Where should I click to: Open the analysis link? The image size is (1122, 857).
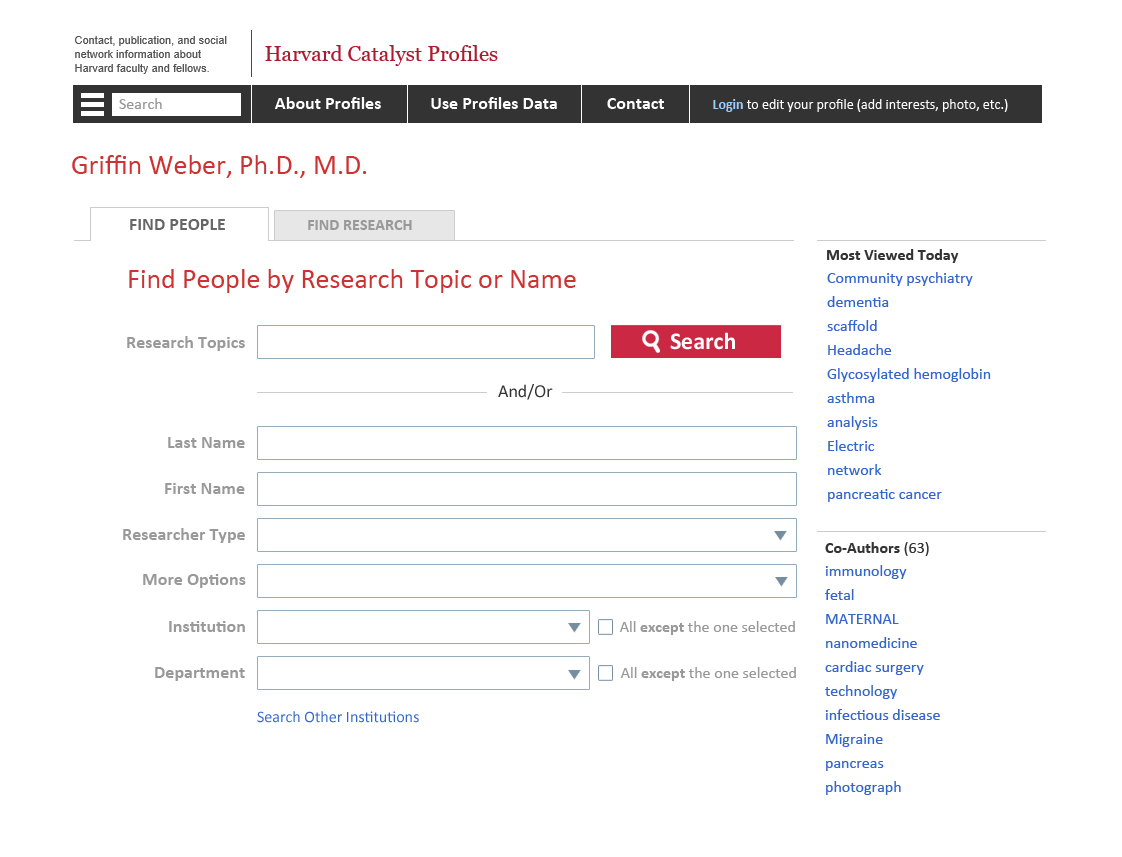pyautogui.click(x=852, y=422)
